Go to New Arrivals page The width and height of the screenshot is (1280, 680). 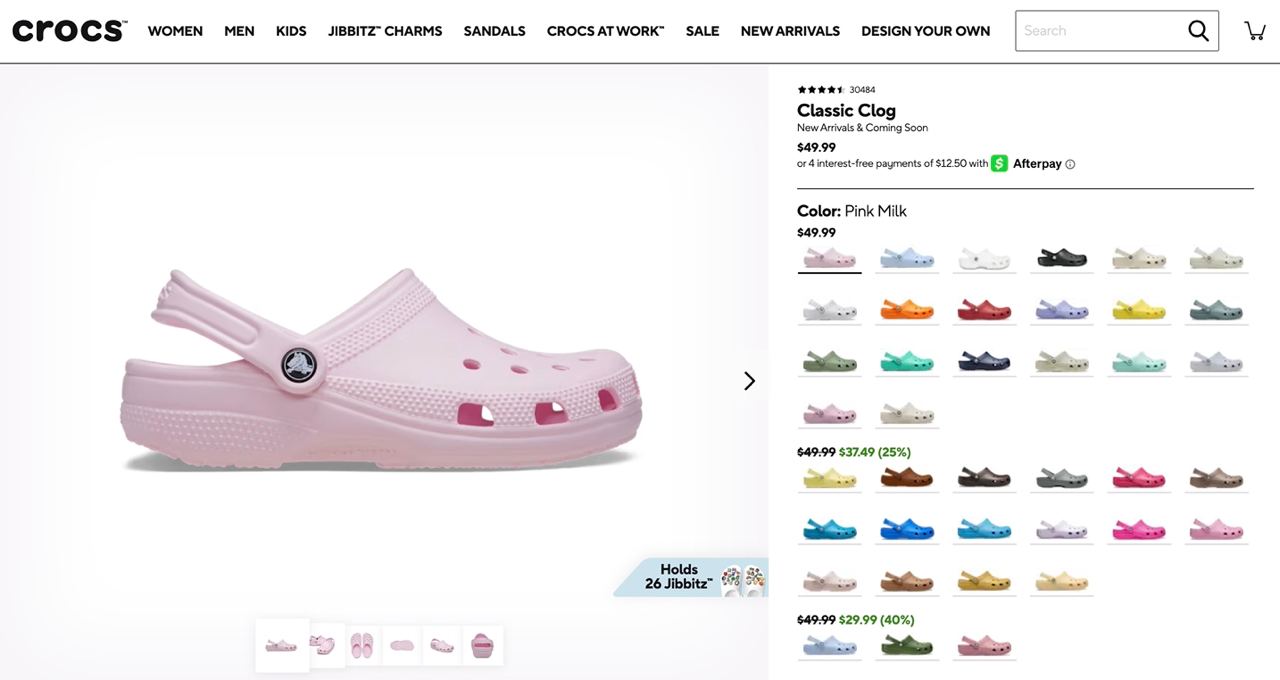(x=790, y=31)
